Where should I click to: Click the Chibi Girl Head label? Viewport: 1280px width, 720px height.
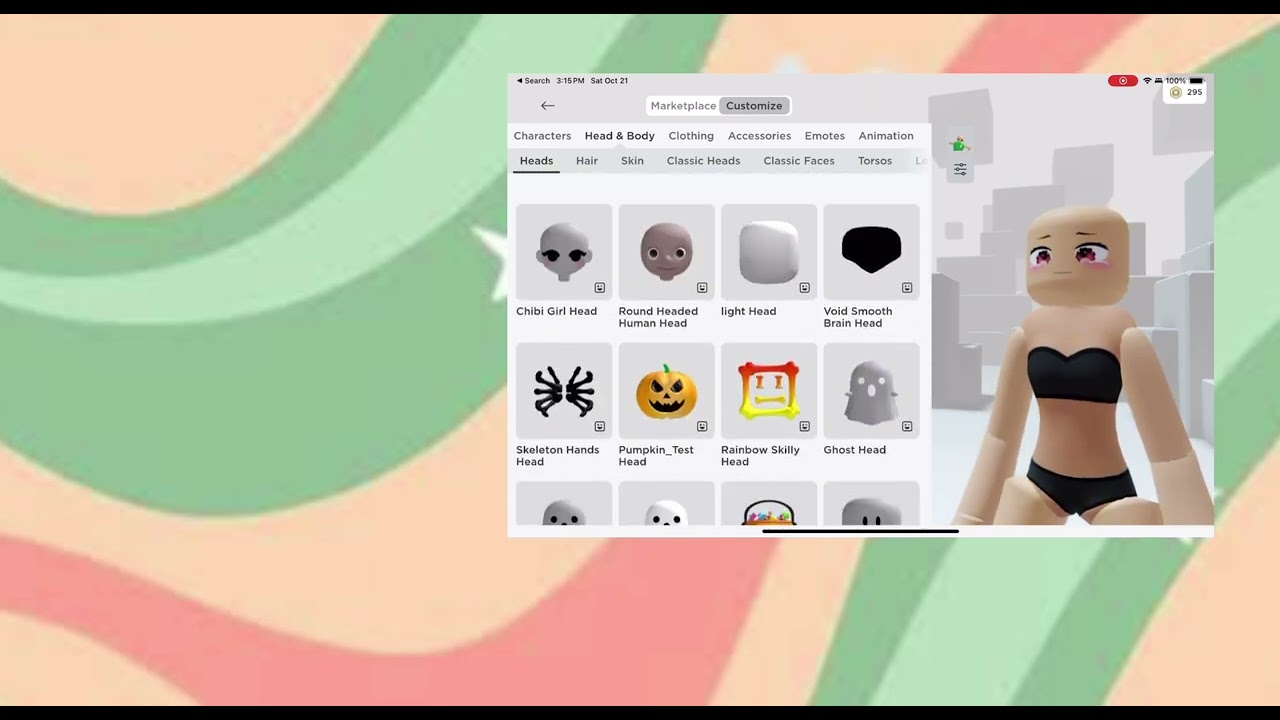click(x=556, y=311)
